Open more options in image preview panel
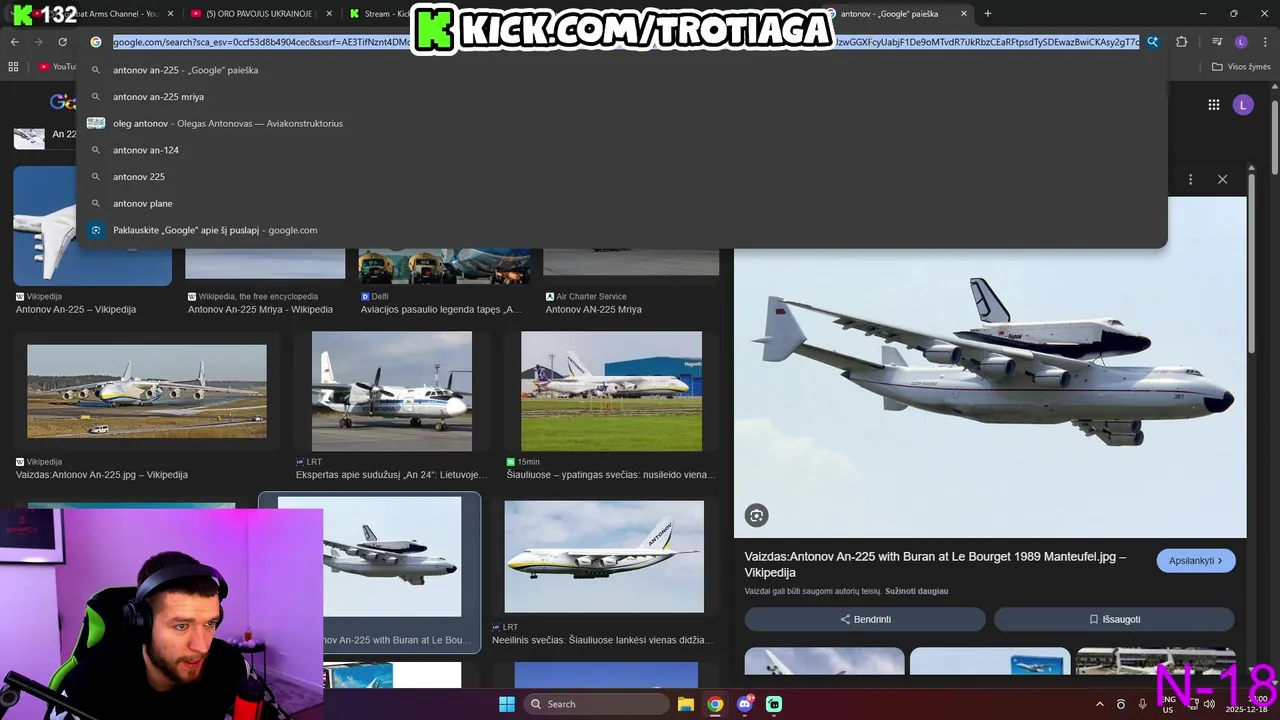The height and width of the screenshot is (720, 1280). click(x=1190, y=179)
